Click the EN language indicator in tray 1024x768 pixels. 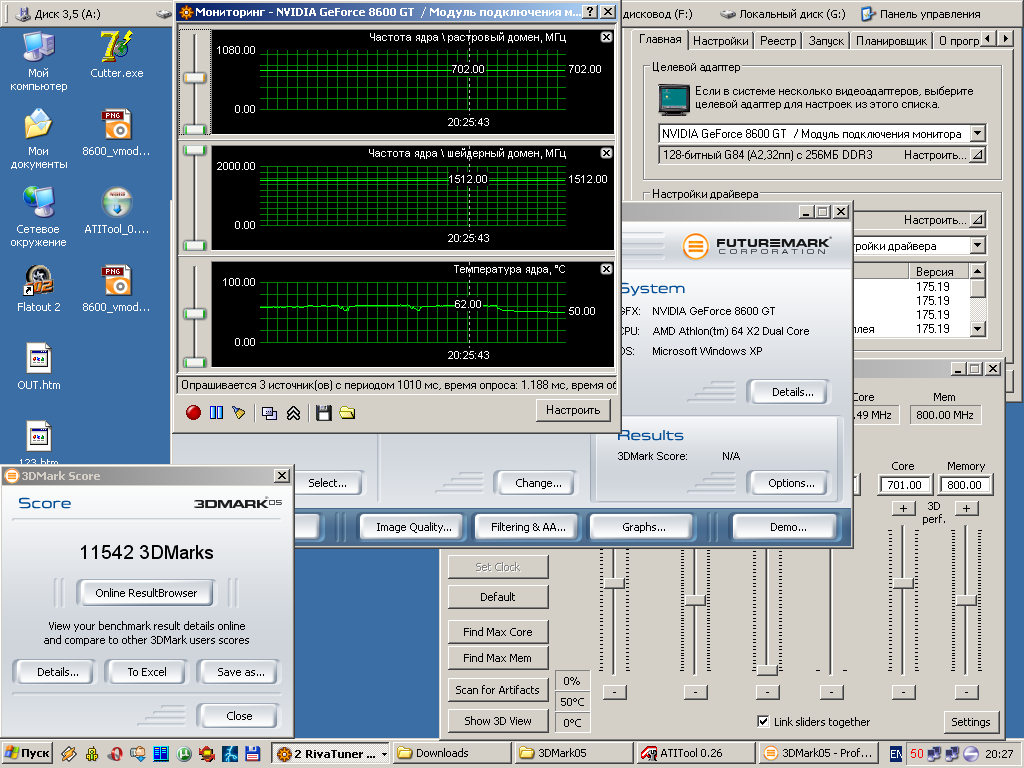(896, 754)
